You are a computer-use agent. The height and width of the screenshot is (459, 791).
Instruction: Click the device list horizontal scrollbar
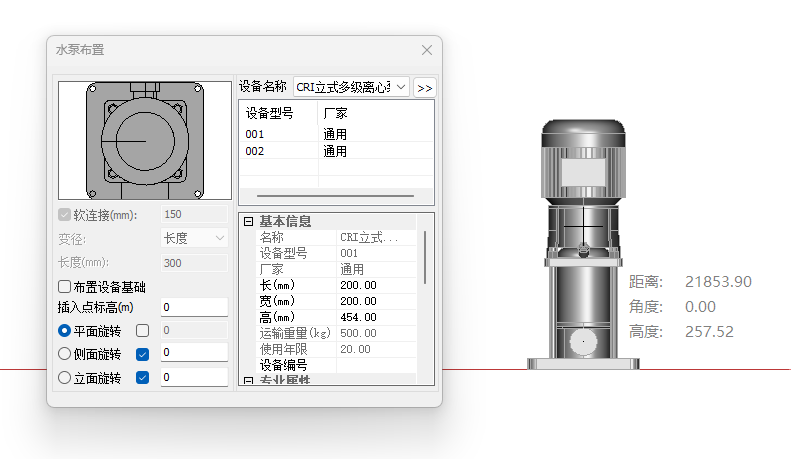pyautogui.click(x=335, y=196)
